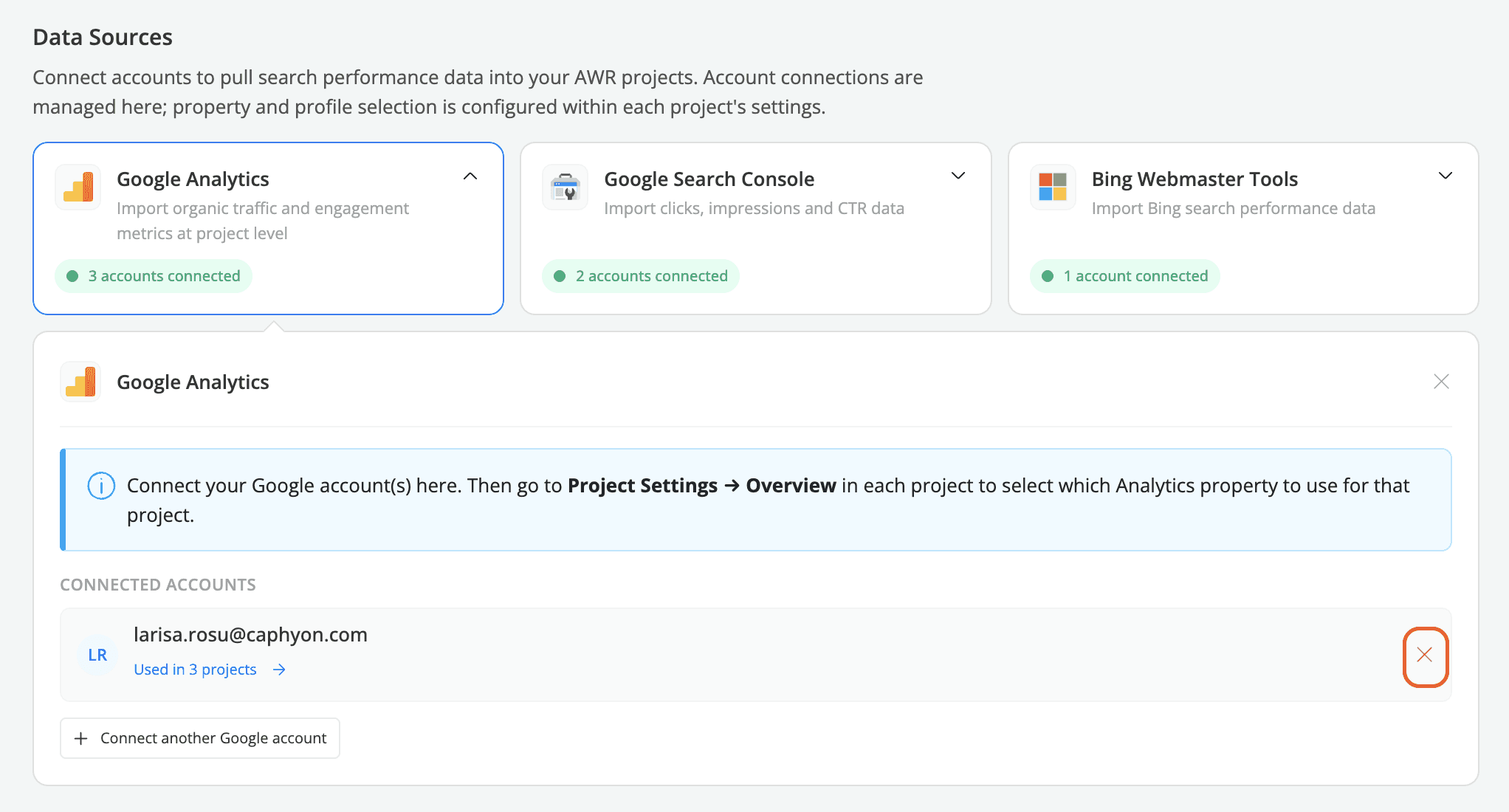Click the Data Sources heading
This screenshot has width=1509, height=812.
click(x=103, y=37)
